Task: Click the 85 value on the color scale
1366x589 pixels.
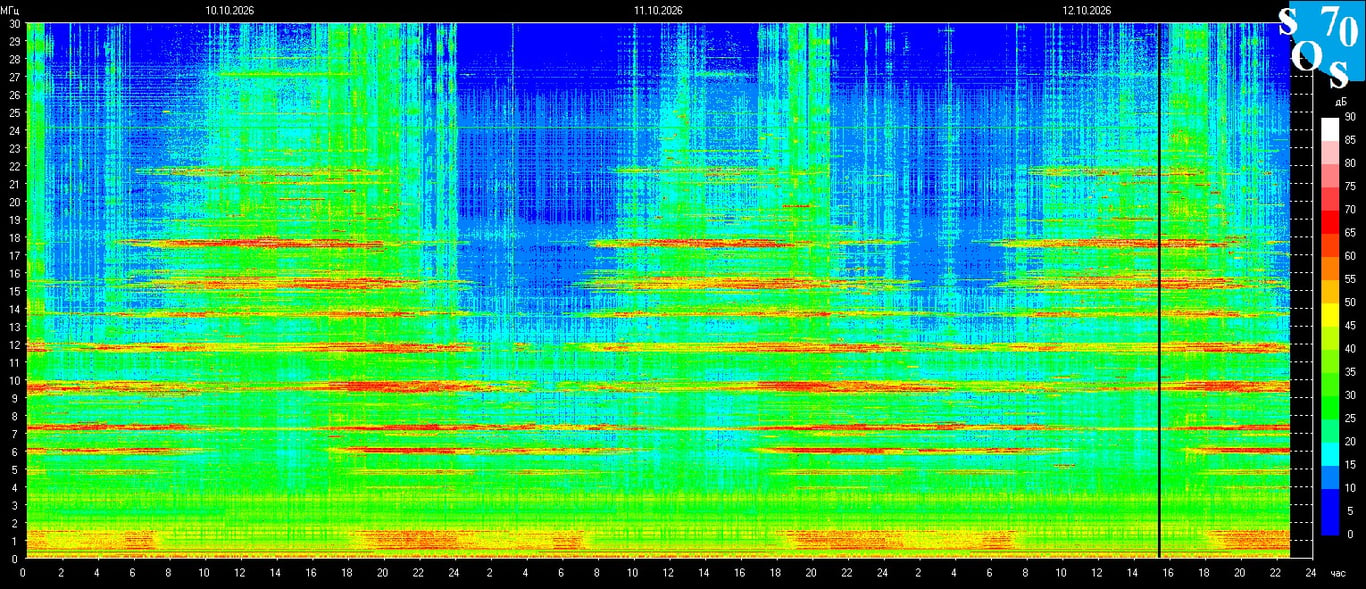Action: click(x=1350, y=140)
